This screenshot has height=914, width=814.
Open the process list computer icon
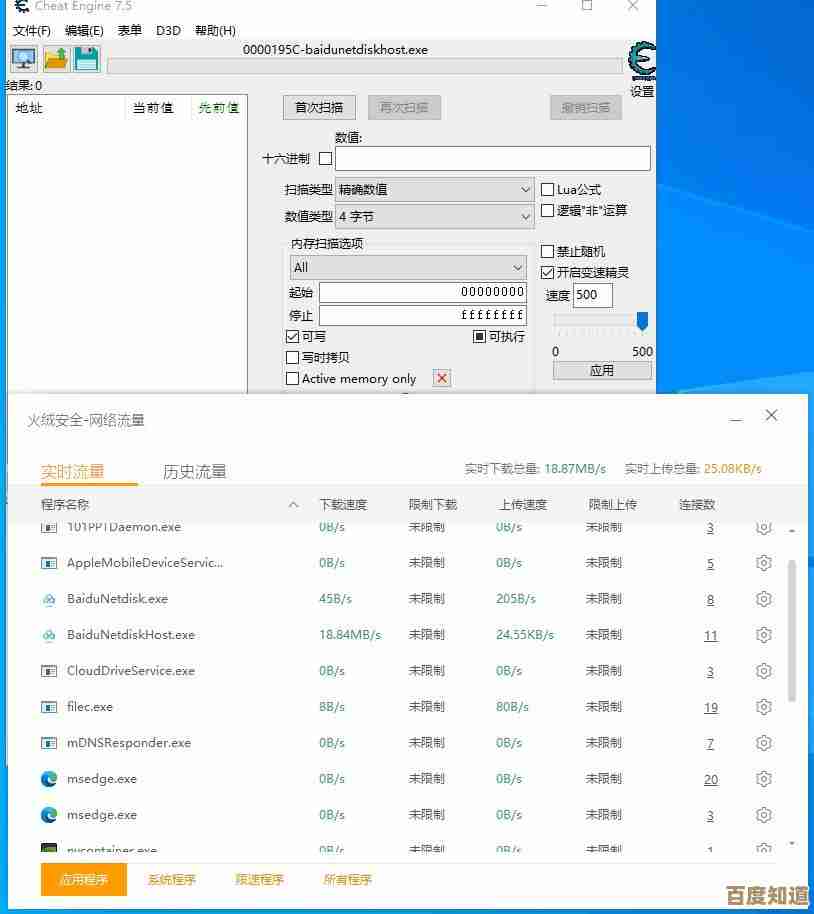[x=24, y=59]
